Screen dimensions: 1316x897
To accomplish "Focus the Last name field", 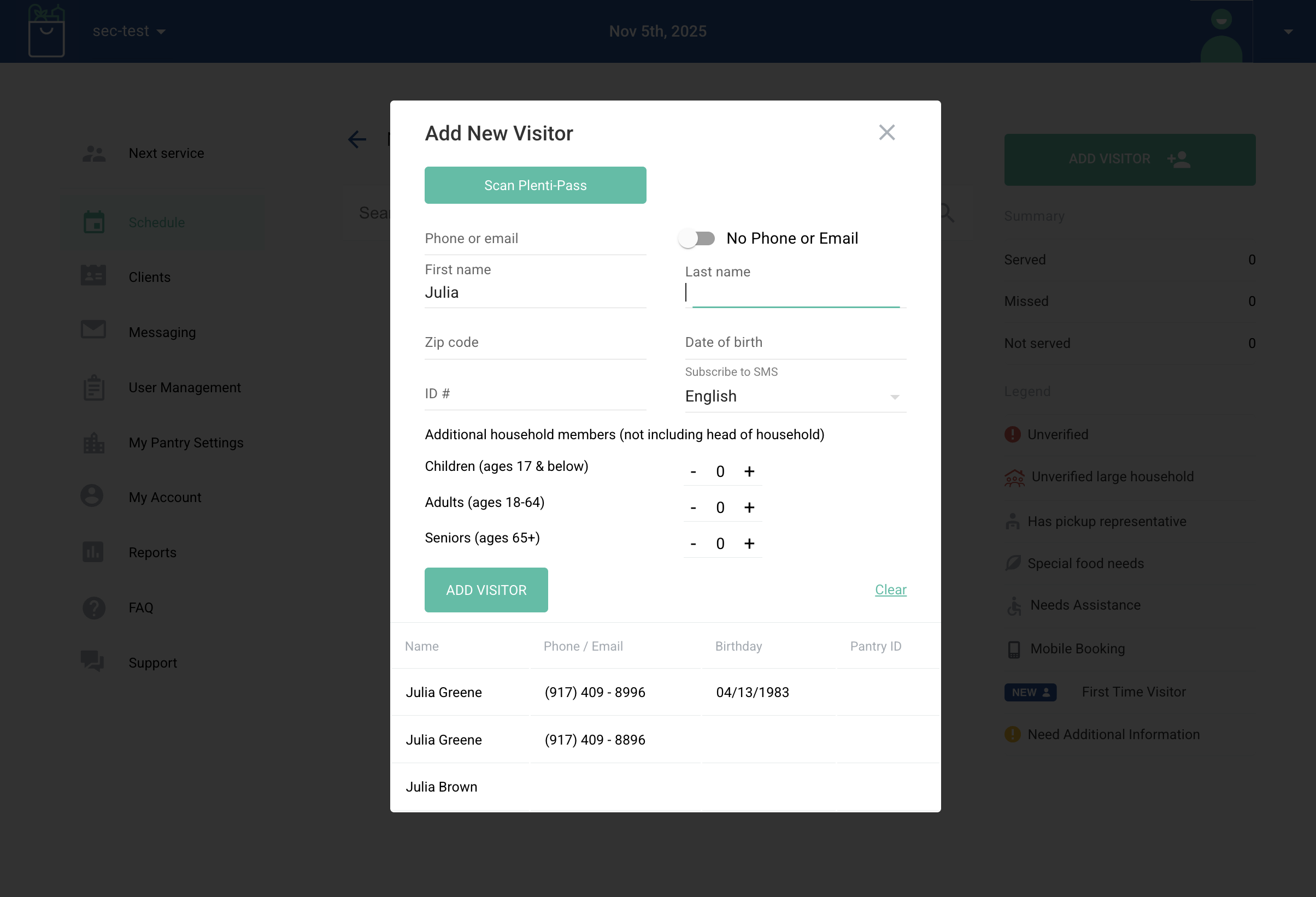I will [795, 293].
